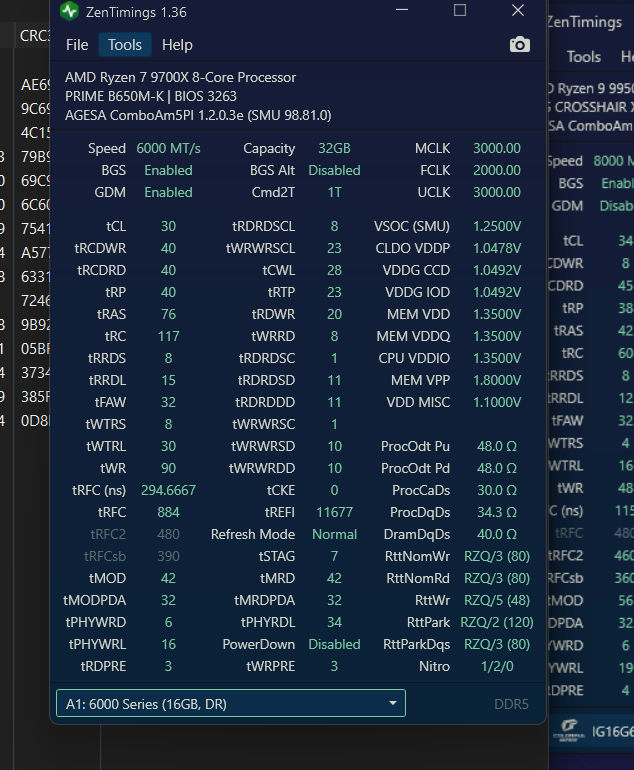Click the AGESA ComboAm5PI version text

tap(198, 115)
